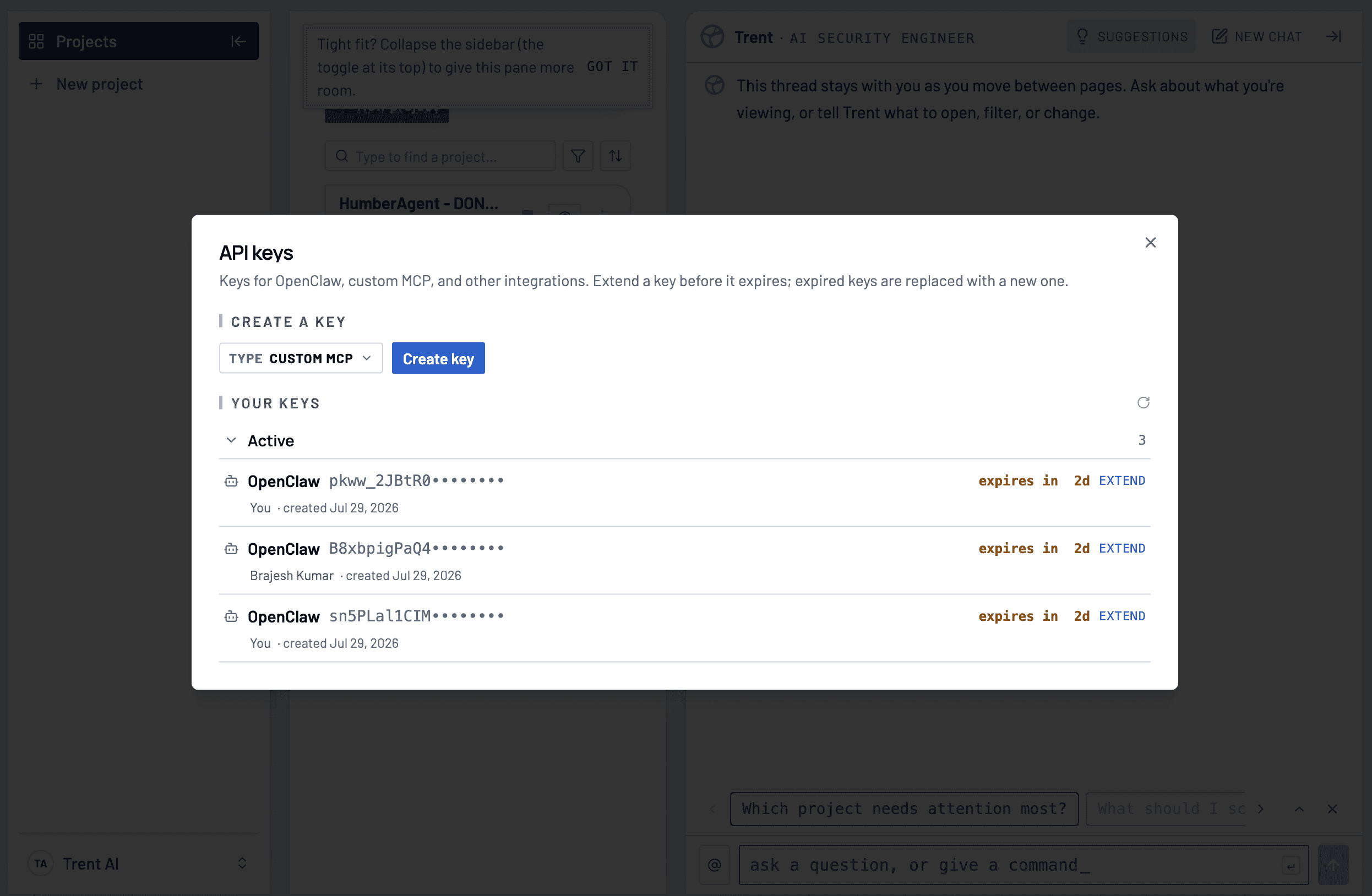Show next suggestion with right chevron
The image size is (1372, 896).
1260,809
